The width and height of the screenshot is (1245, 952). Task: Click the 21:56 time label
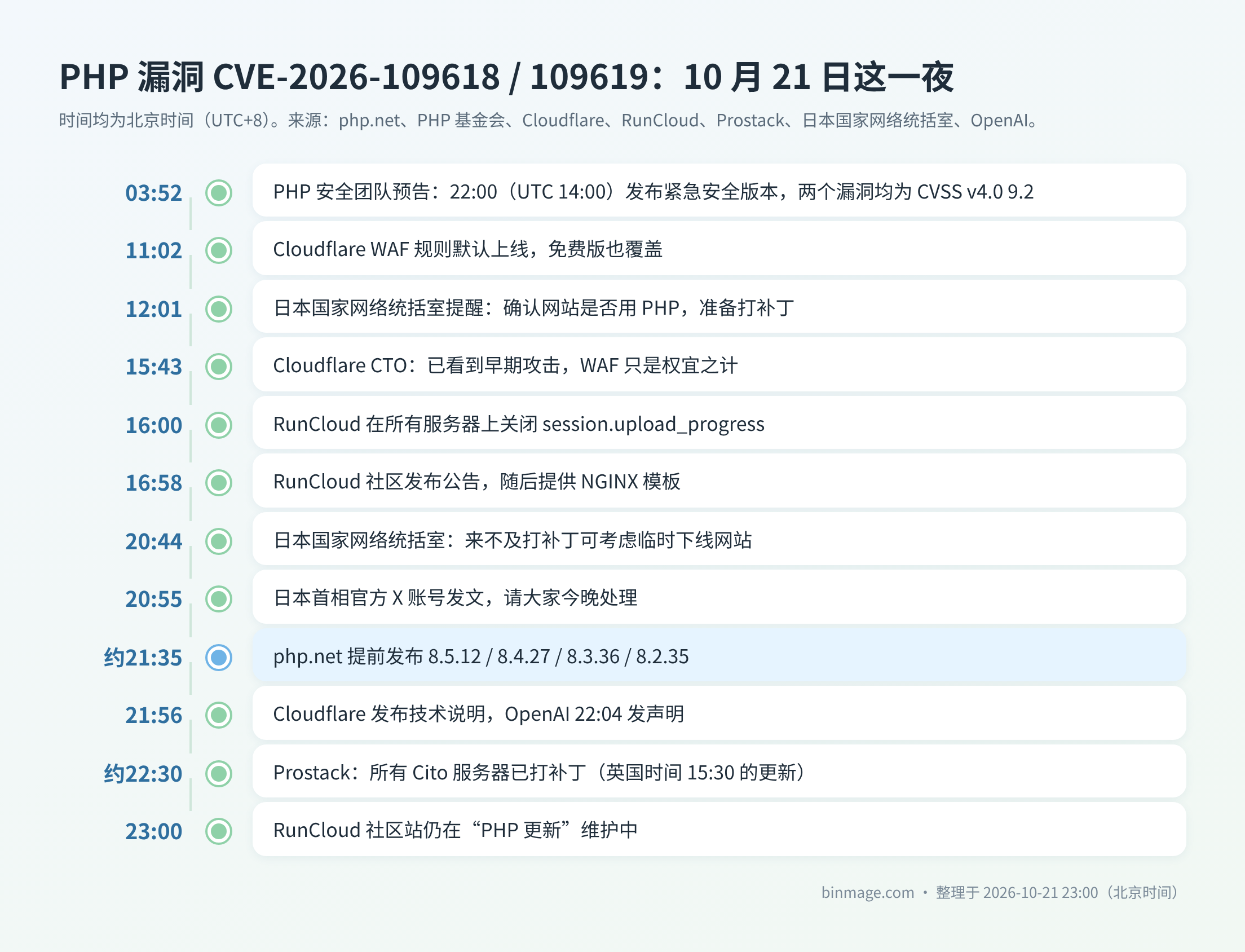[x=153, y=716]
